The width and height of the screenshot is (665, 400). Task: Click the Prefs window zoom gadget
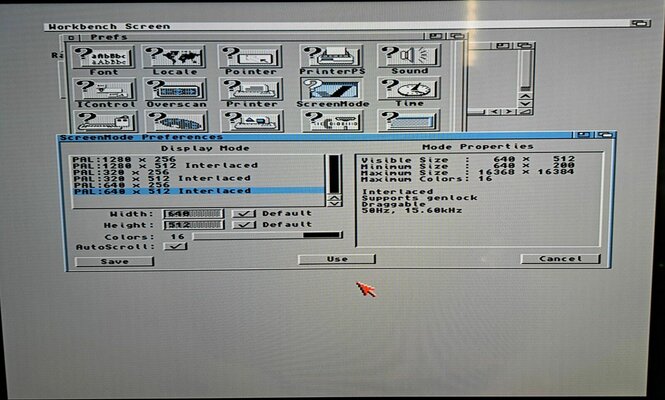(436, 36)
